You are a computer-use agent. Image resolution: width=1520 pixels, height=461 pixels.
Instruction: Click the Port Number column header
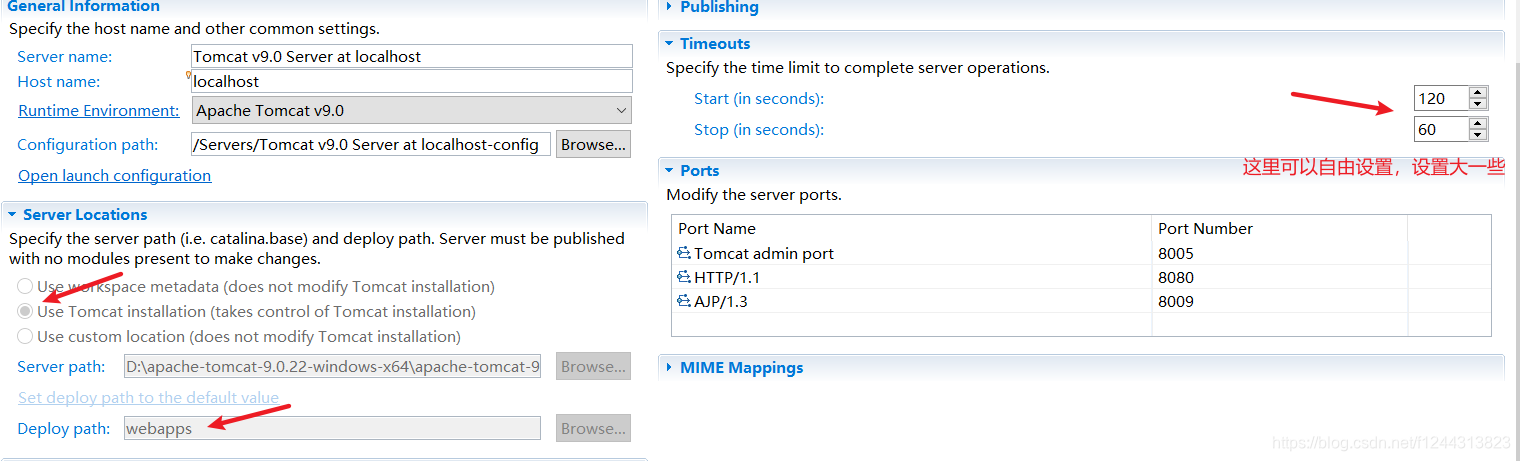pos(1279,228)
